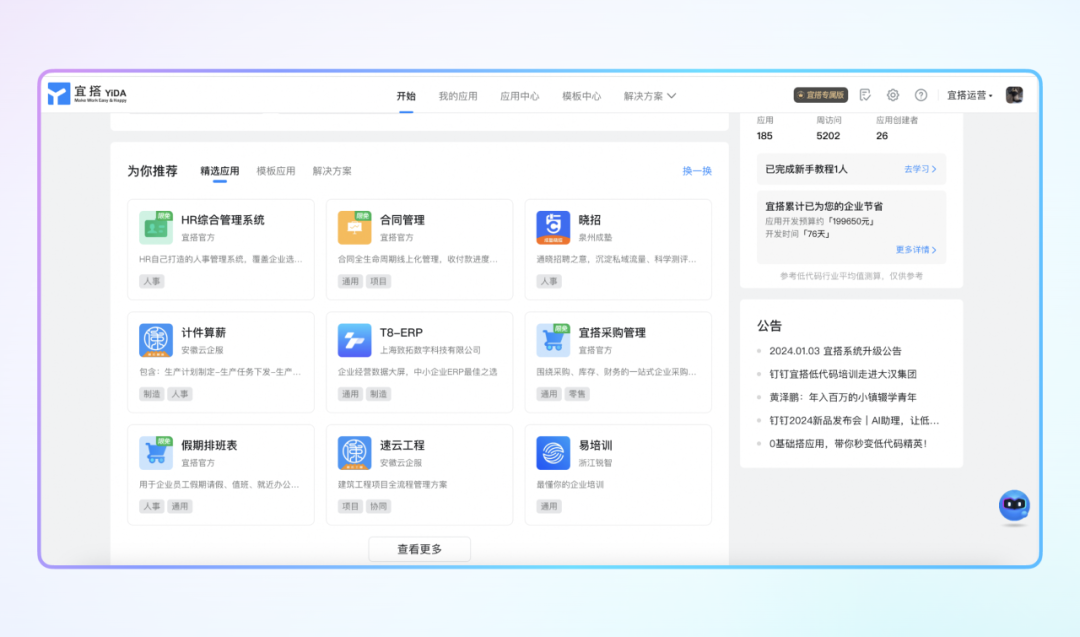The width and height of the screenshot is (1080, 637).
Task: Open the blue robot assistant icon
Action: point(1014,506)
